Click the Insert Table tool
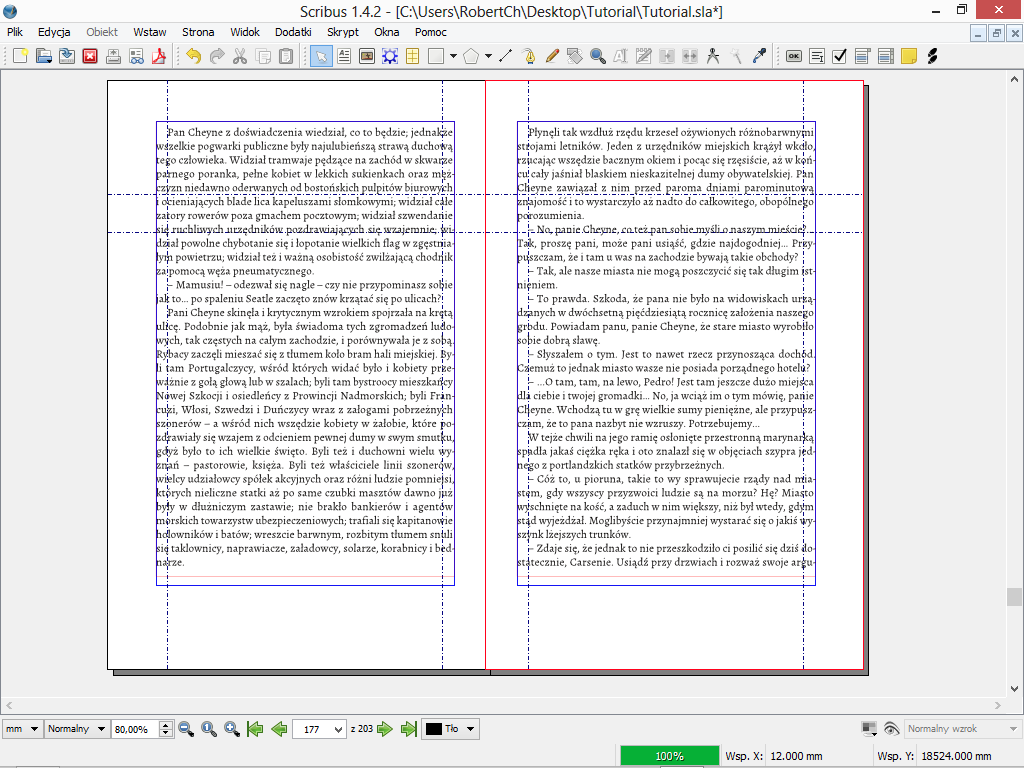1024x768 pixels. (x=411, y=56)
